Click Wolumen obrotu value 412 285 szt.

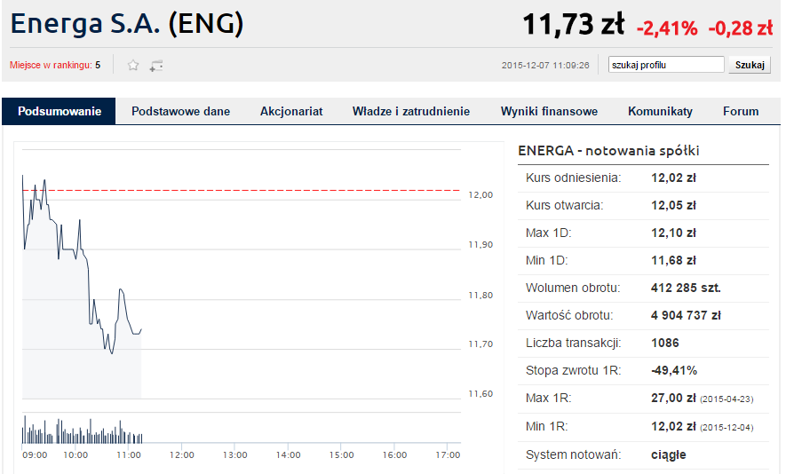click(686, 288)
